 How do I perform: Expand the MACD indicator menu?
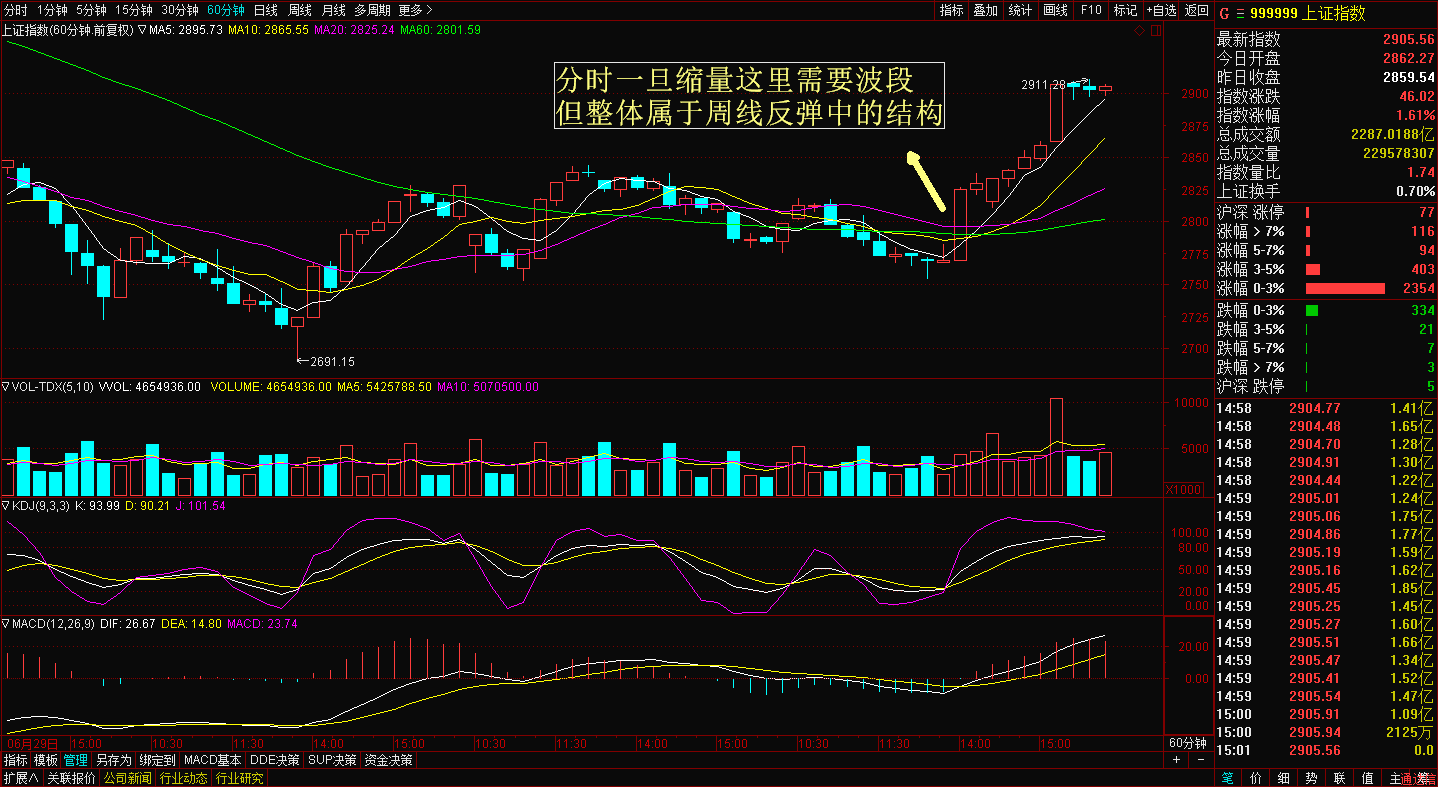[5, 623]
